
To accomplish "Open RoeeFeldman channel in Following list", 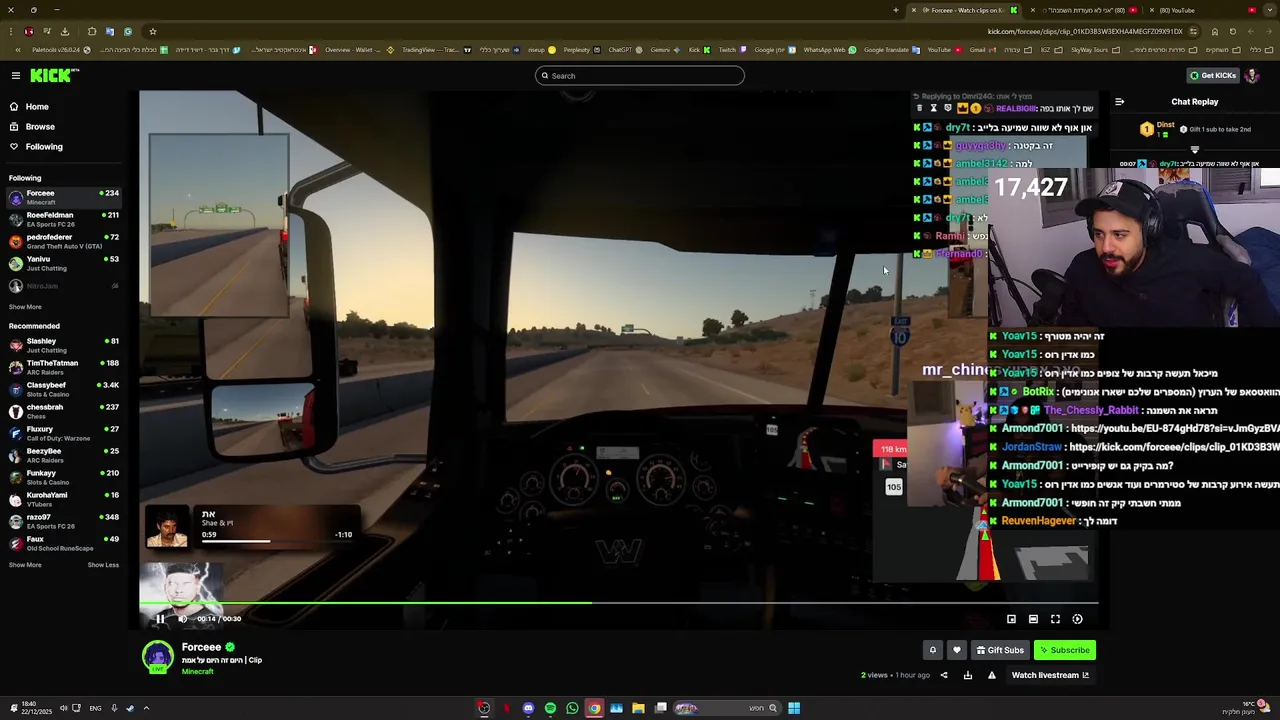I will pos(64,219).
